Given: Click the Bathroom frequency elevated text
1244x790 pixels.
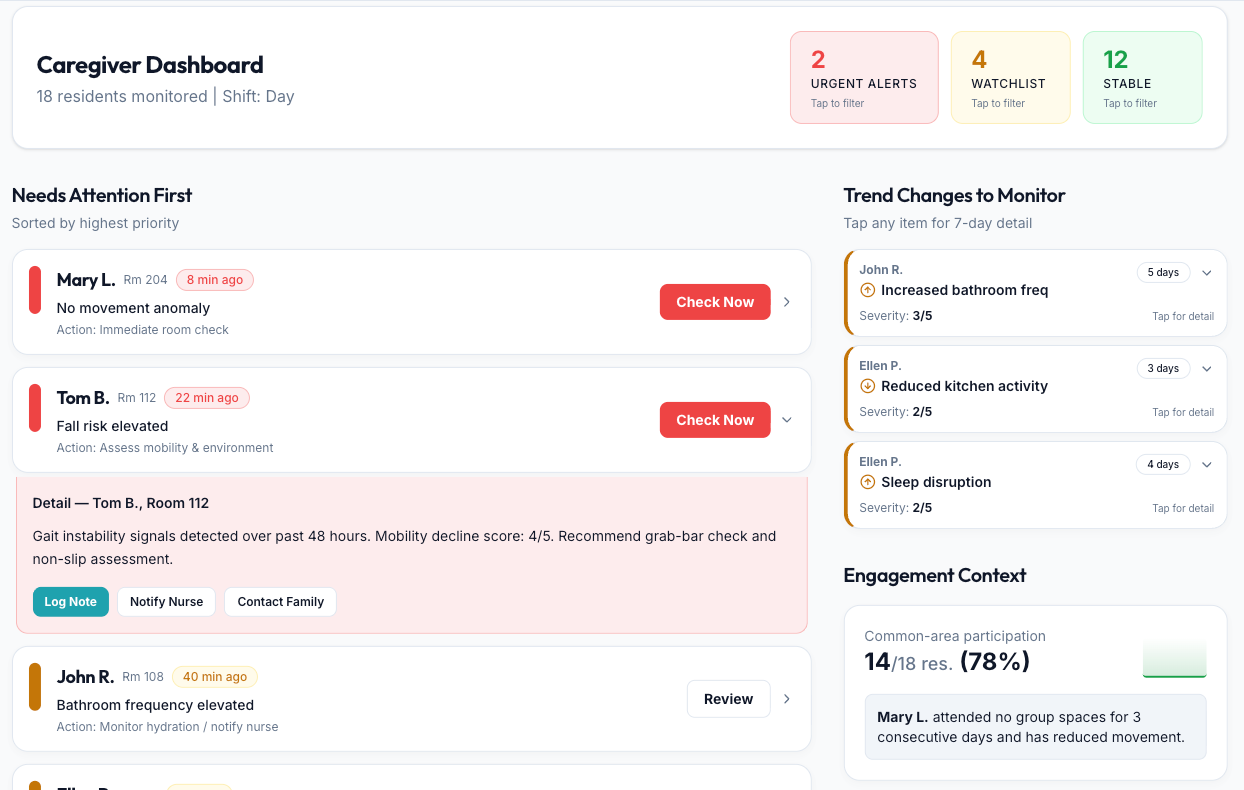Looking at the screenshot, I should pos(155,705).
